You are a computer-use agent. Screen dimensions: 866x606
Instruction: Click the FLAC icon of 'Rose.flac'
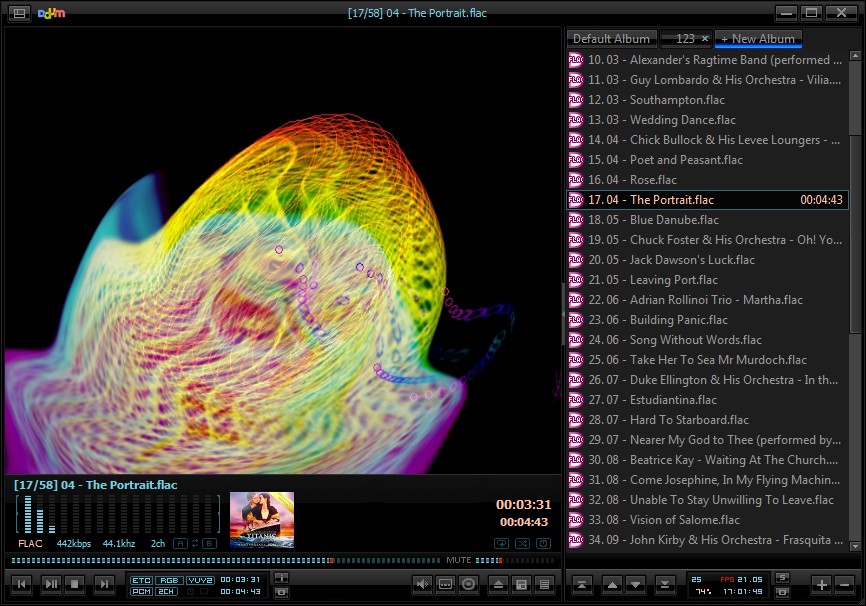tap(576, 180)
